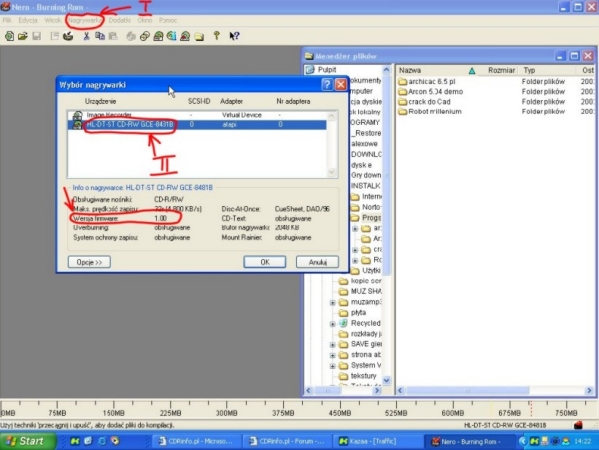Click the Opcje >> button
The image size is (599, 450).
click(89, 262)
